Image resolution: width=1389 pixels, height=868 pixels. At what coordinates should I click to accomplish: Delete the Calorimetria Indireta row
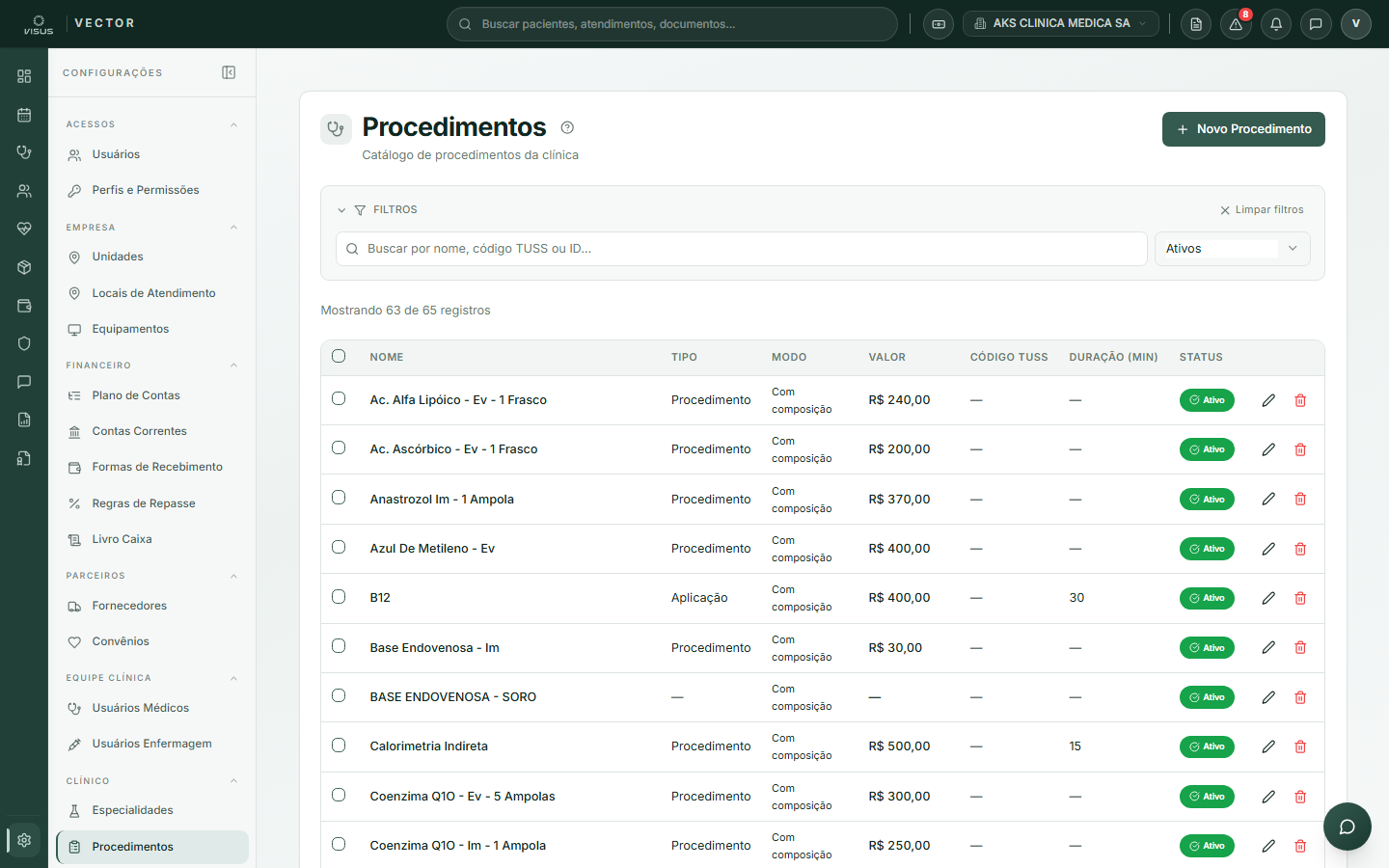(1300, 746)
